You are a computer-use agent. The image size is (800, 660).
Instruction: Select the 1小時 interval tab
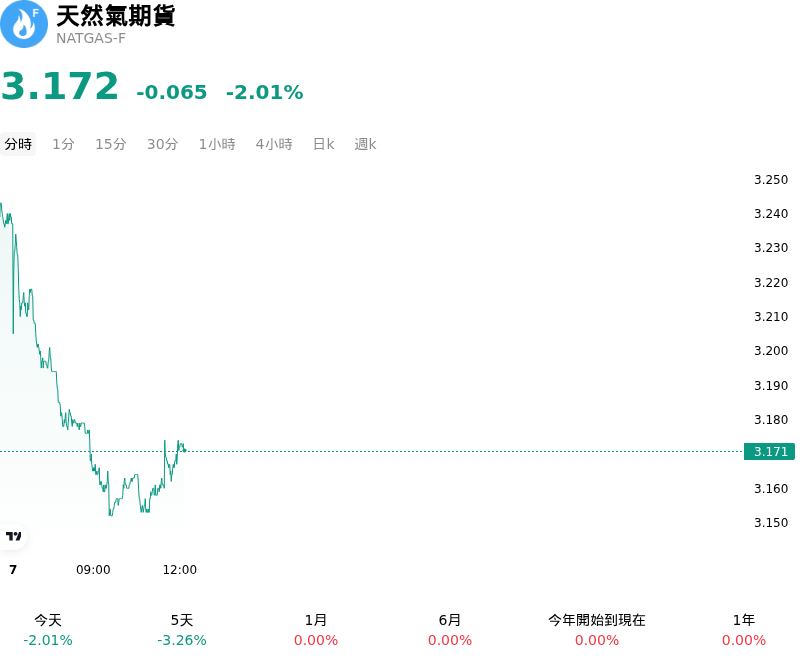pos(217,144)
